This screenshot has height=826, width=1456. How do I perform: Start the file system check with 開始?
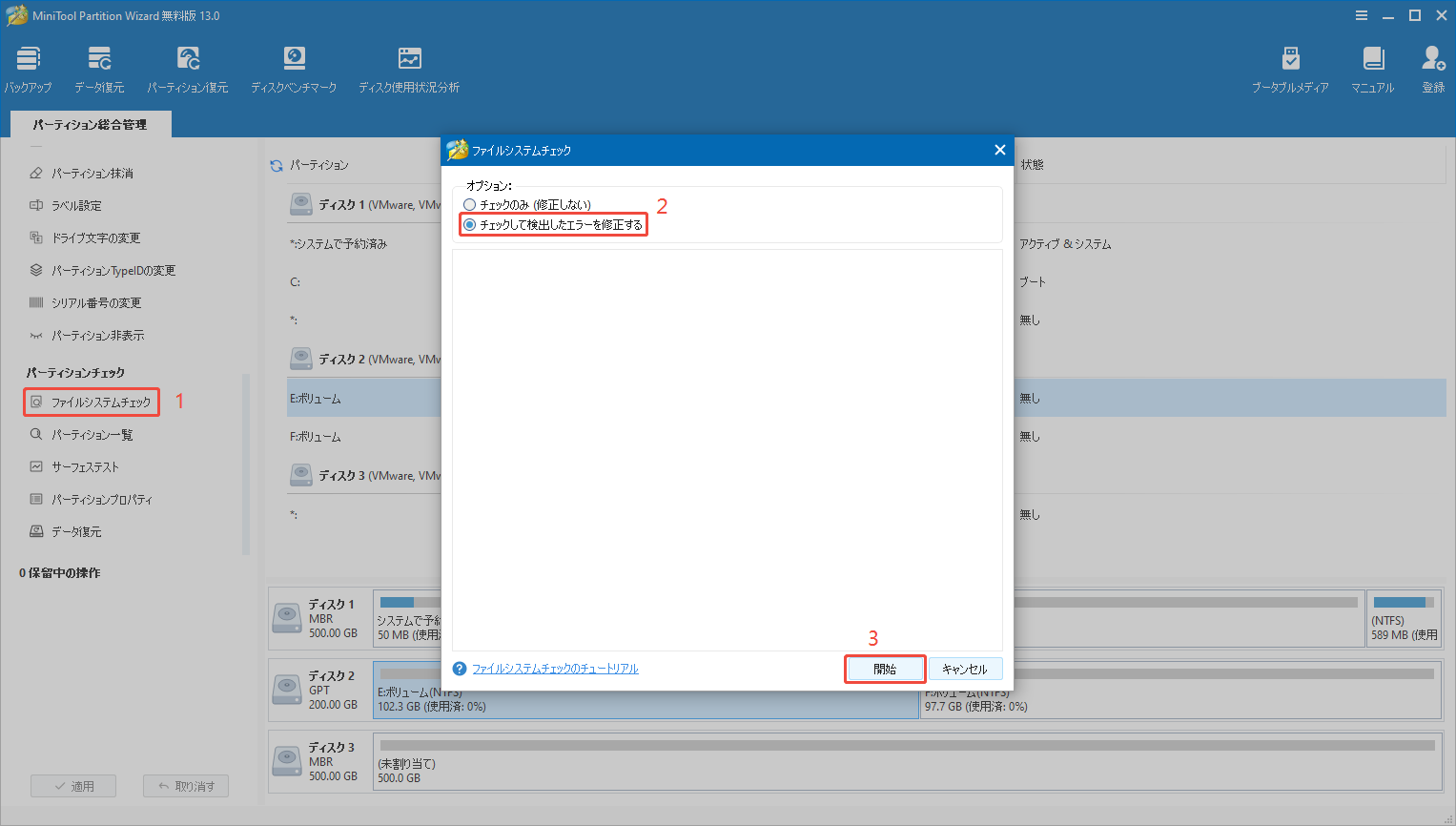tap(884, 669)
